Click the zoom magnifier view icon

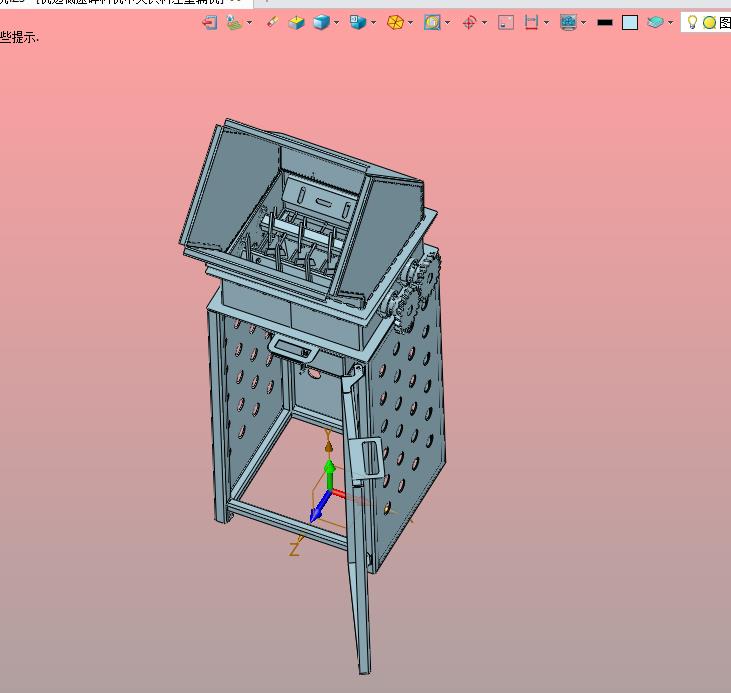coord(432,22)
